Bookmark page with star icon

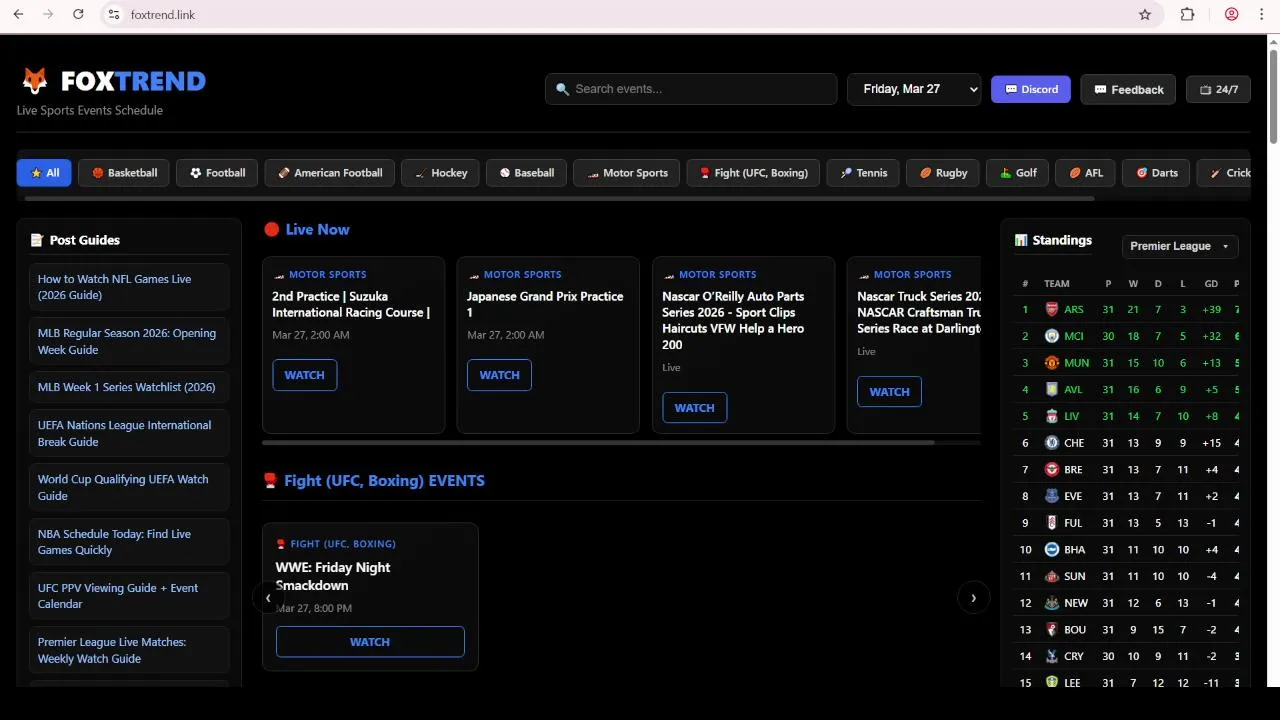[1145, 15]
